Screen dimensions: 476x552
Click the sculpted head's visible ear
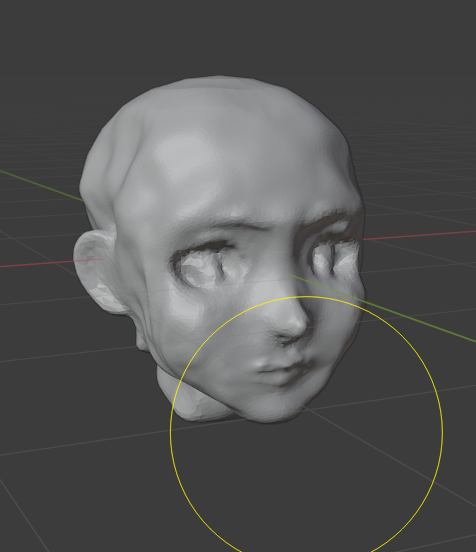pos(98,272)
